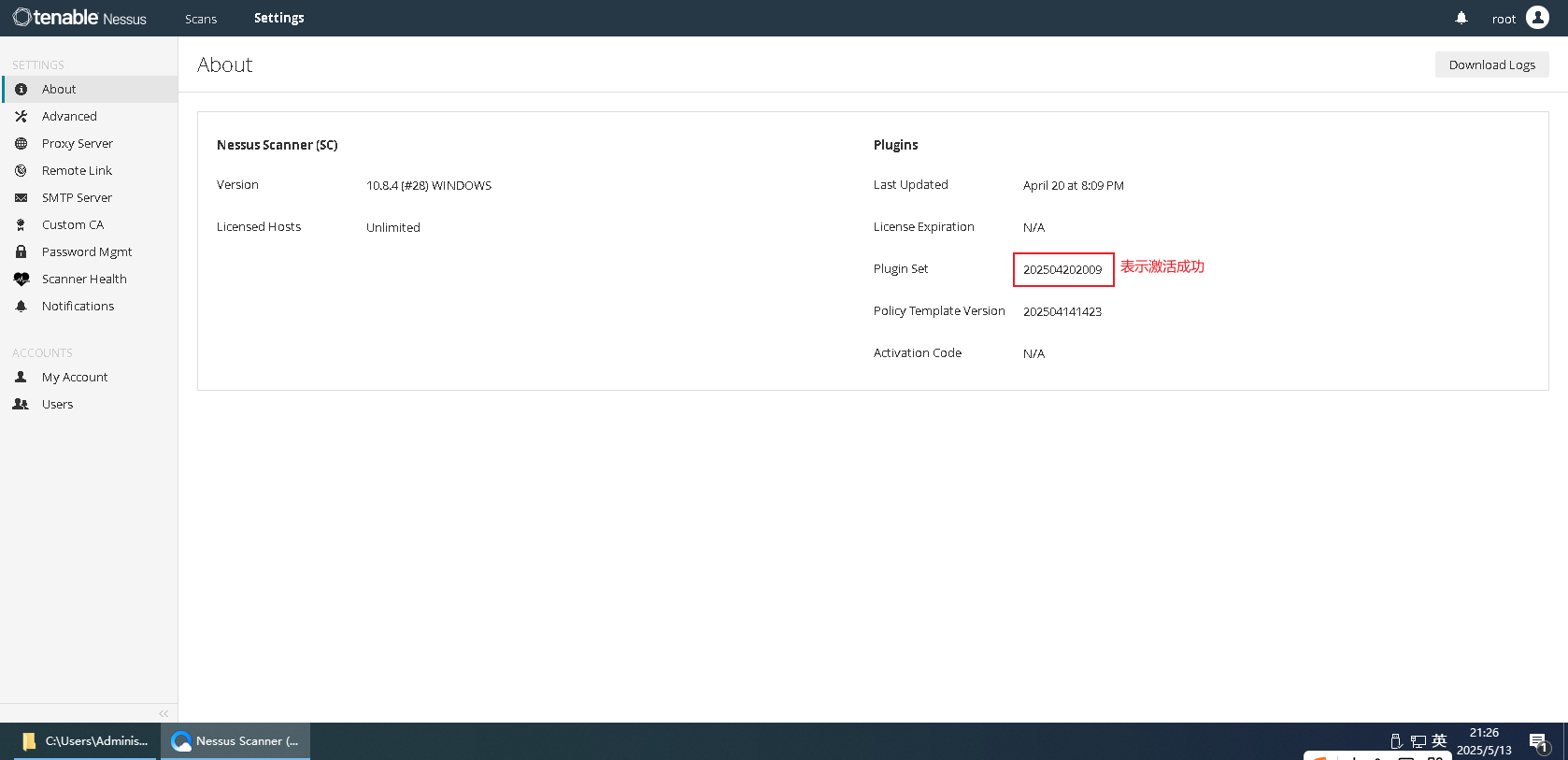Click the About info icon in sidebar
1568x760 pixels.
(x=21, y=90)
